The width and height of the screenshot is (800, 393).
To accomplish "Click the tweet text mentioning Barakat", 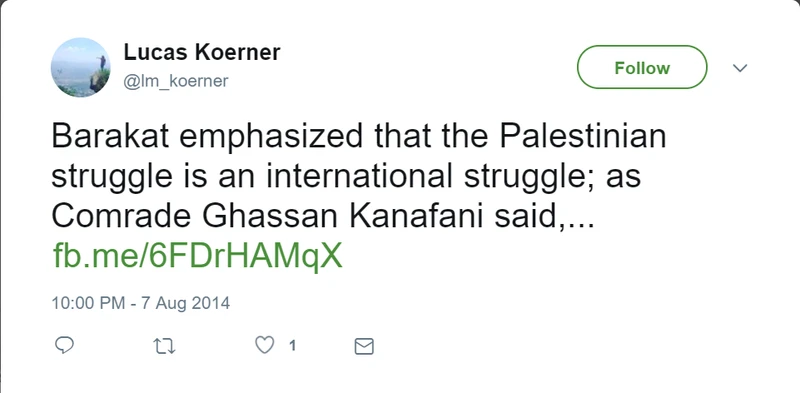I will [x=359, y=177].
